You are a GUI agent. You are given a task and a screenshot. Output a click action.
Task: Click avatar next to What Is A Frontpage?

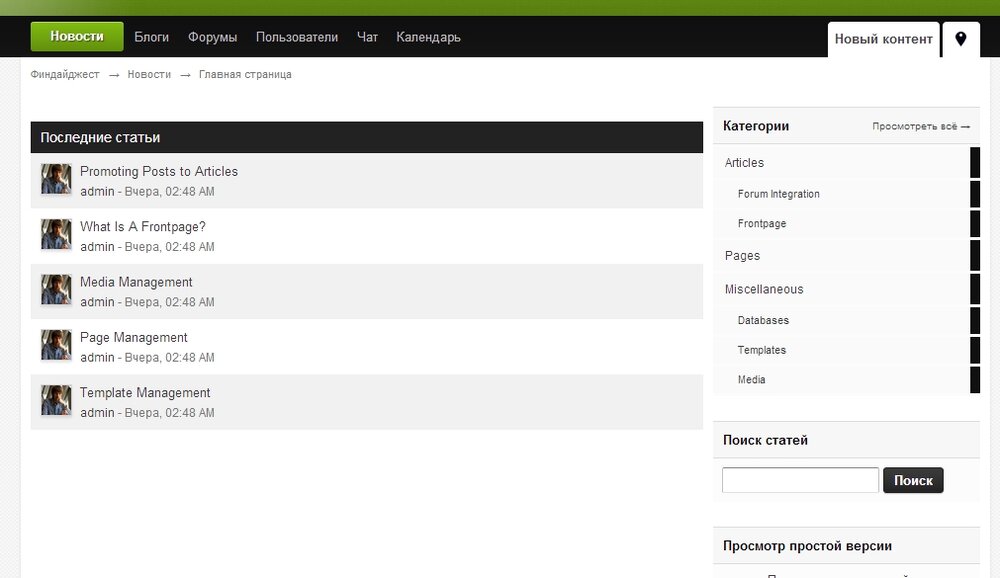click(x=56, y=235)
